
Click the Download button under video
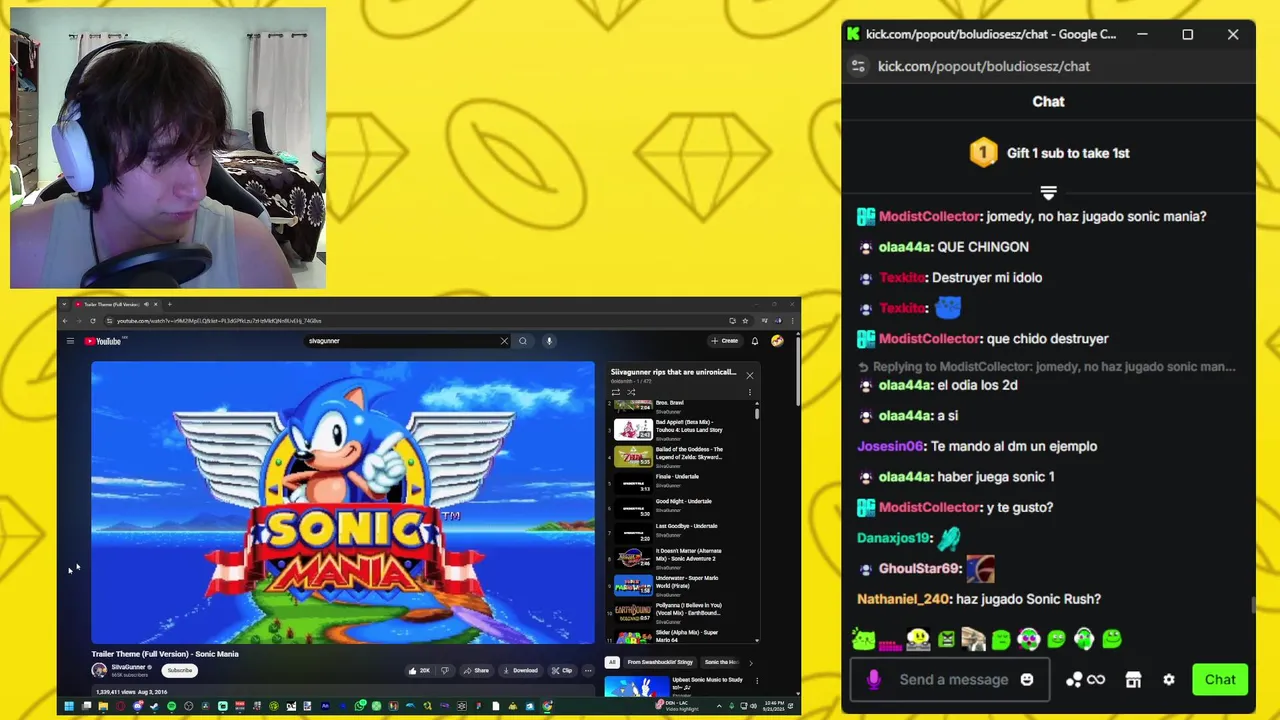pos(520,670)
